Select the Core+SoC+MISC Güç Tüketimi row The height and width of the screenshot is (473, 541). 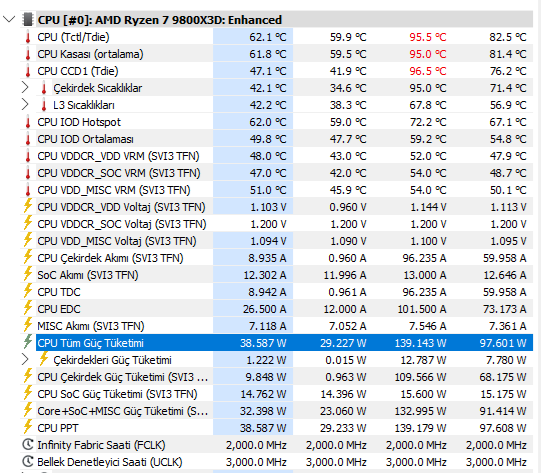pos(277,411)
